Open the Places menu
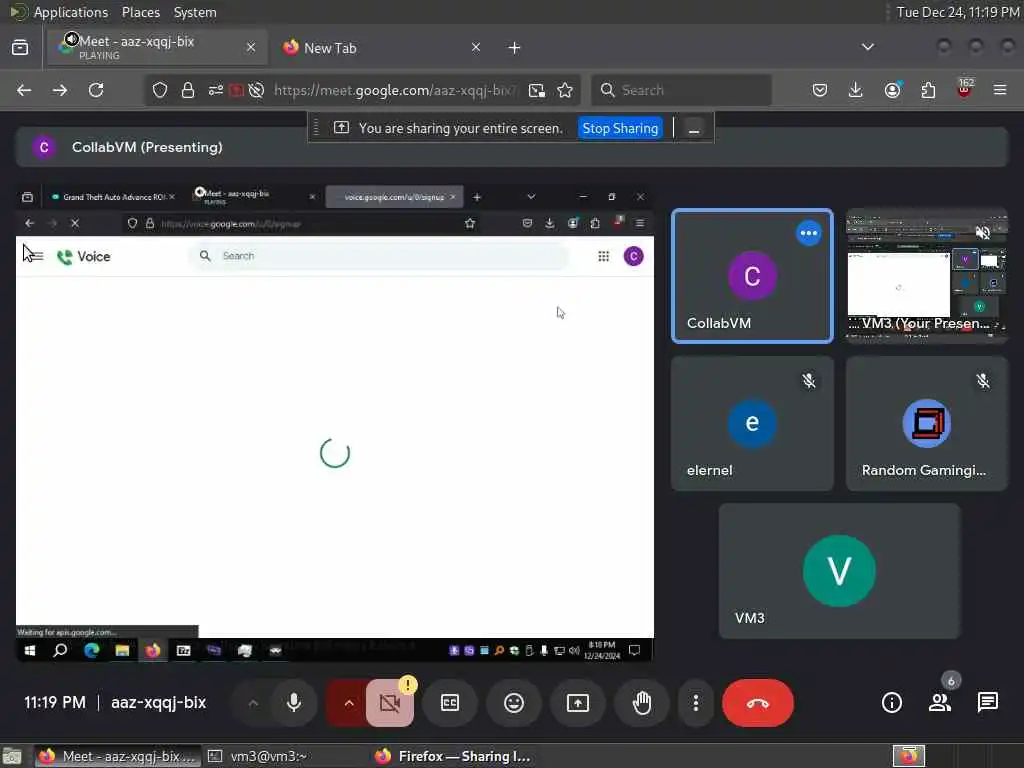 (x=140, y=12)
